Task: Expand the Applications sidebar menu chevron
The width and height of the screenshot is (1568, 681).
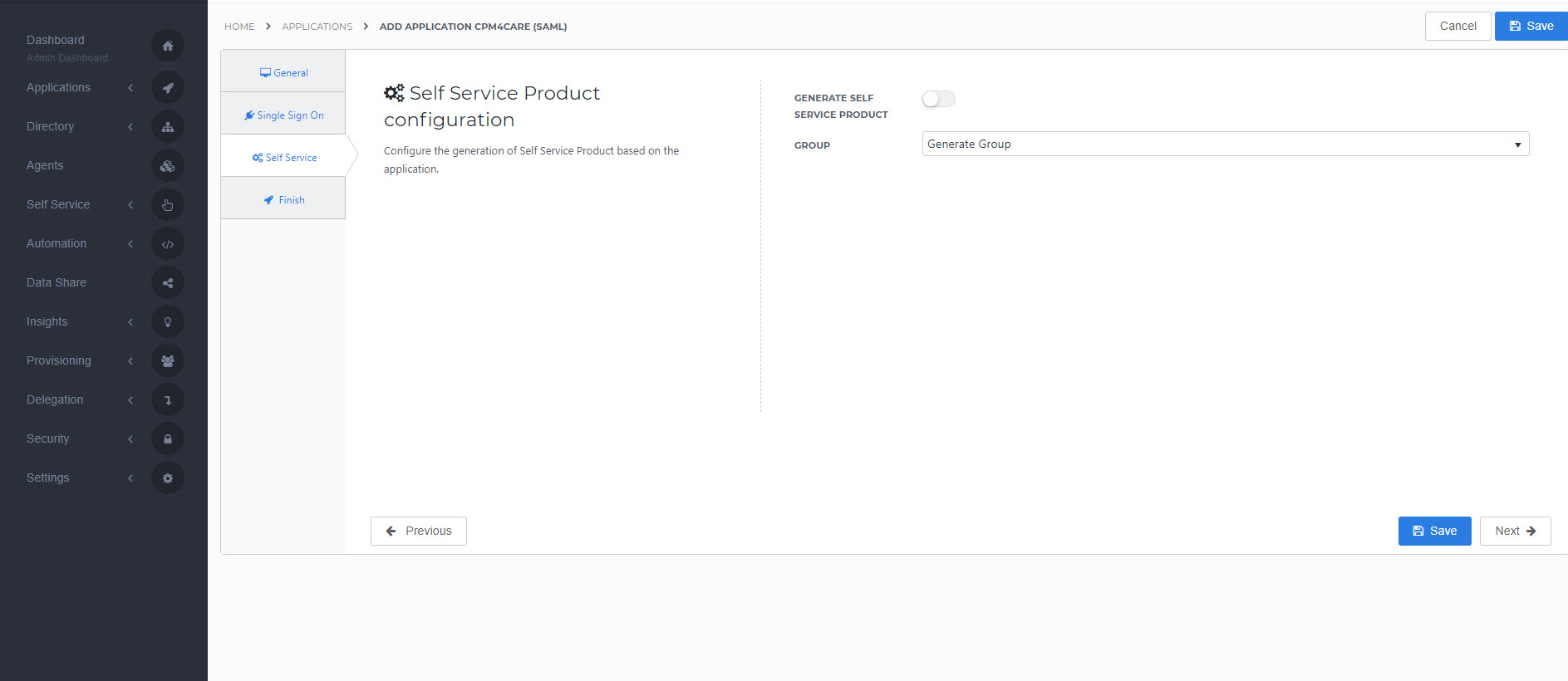Action: click(x=130, y=87)
